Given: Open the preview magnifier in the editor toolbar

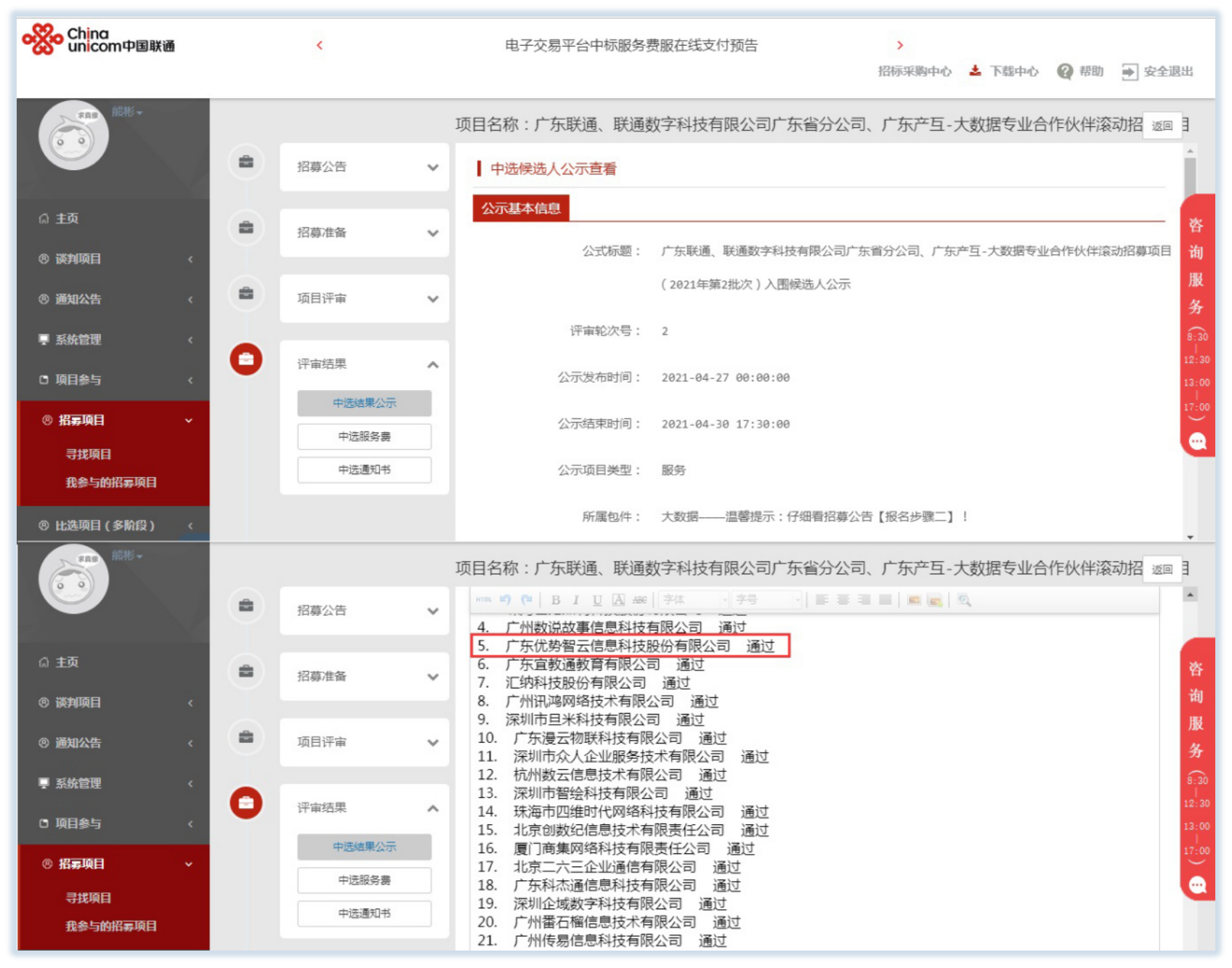Looking at the screenshot, I should [964, 600].
